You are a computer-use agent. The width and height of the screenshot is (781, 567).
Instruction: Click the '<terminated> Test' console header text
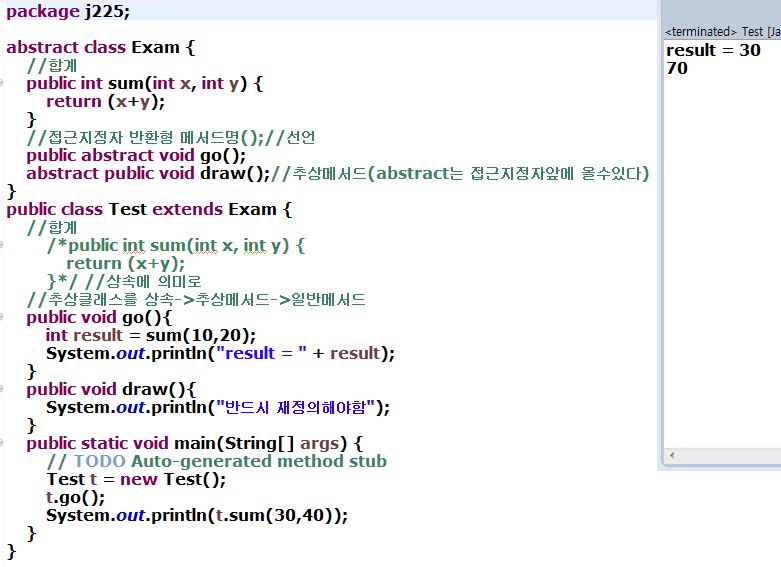coord(723,31)
